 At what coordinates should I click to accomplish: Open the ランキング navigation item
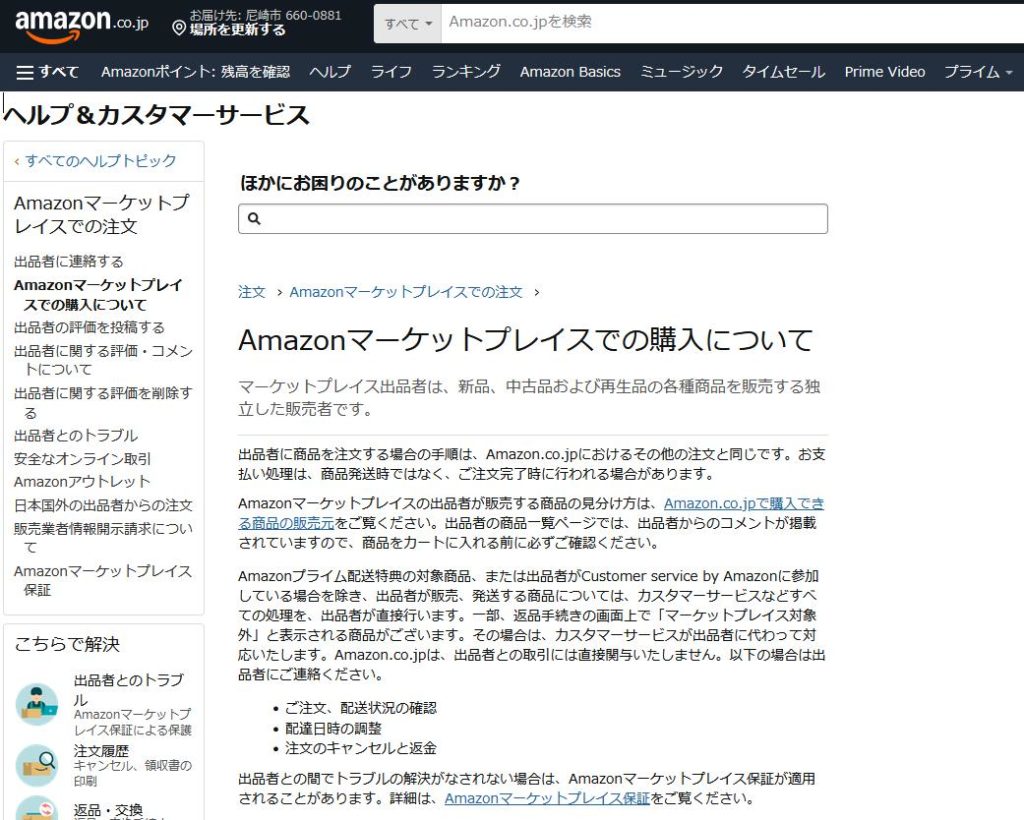pos(465,71)
